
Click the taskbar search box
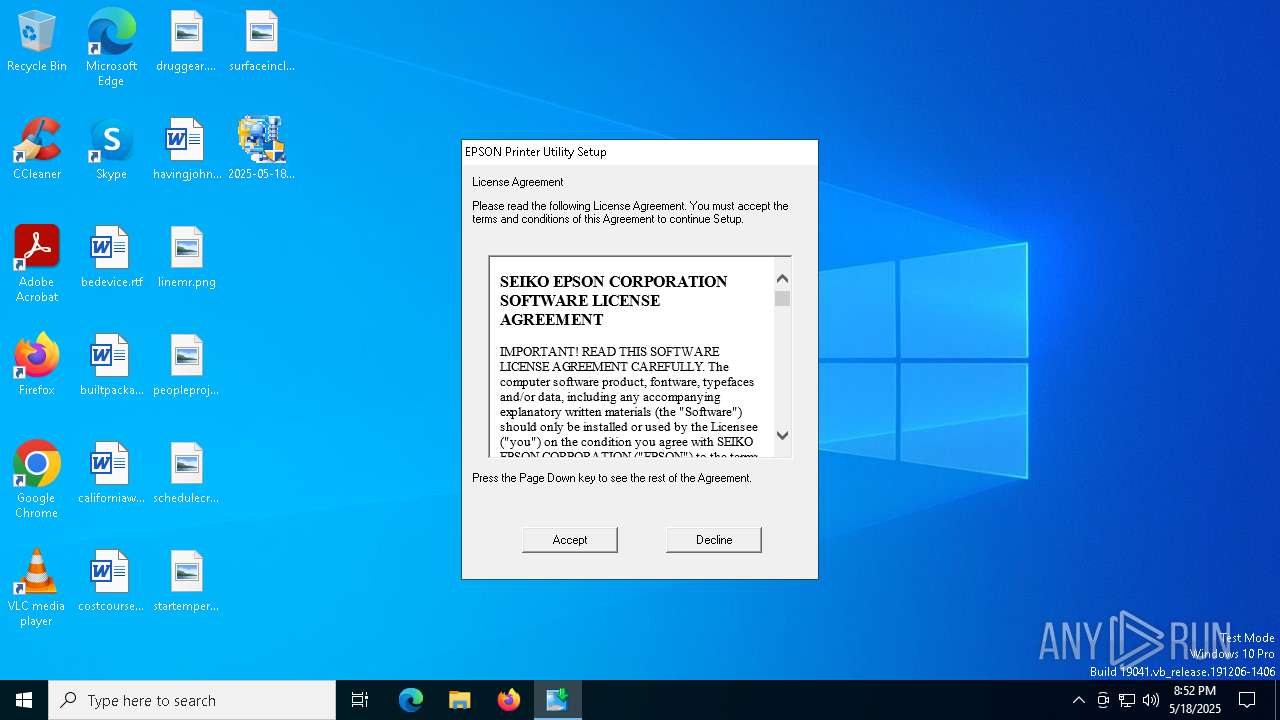192,700
